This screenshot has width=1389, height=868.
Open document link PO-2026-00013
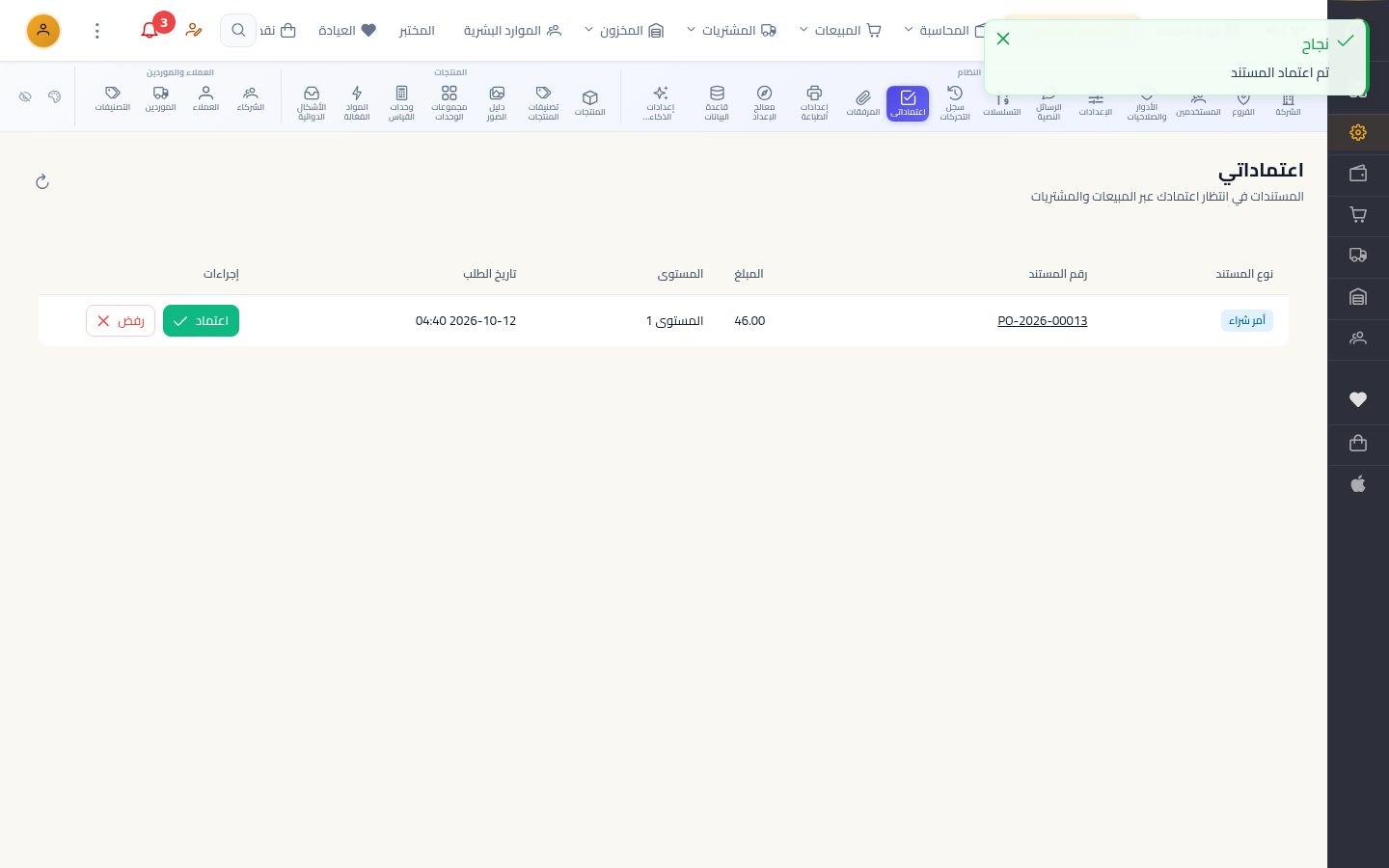coord(1043,320)
